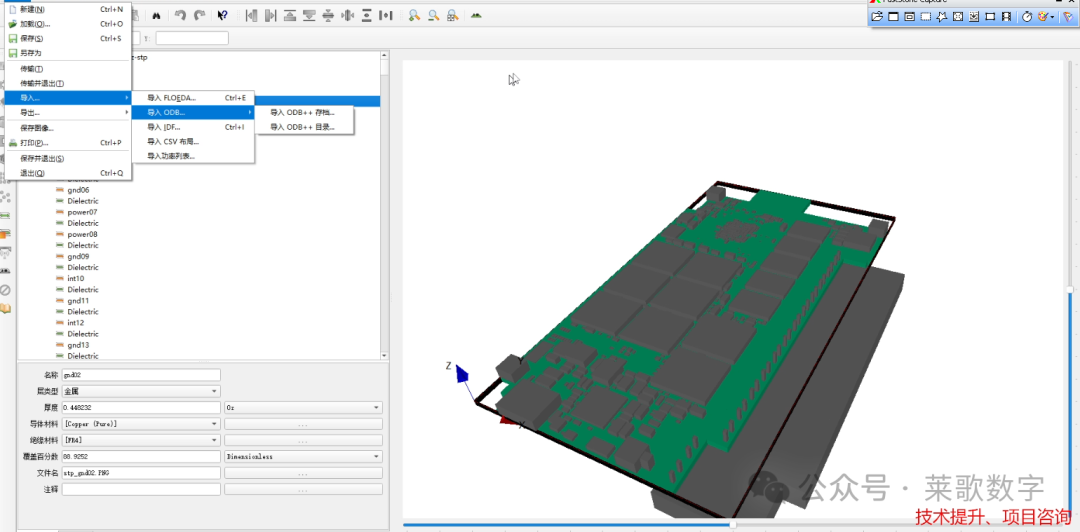Open the thickness unit Oz dropdown
Viewport: 1080px width, 532px height.
[304, 407]
